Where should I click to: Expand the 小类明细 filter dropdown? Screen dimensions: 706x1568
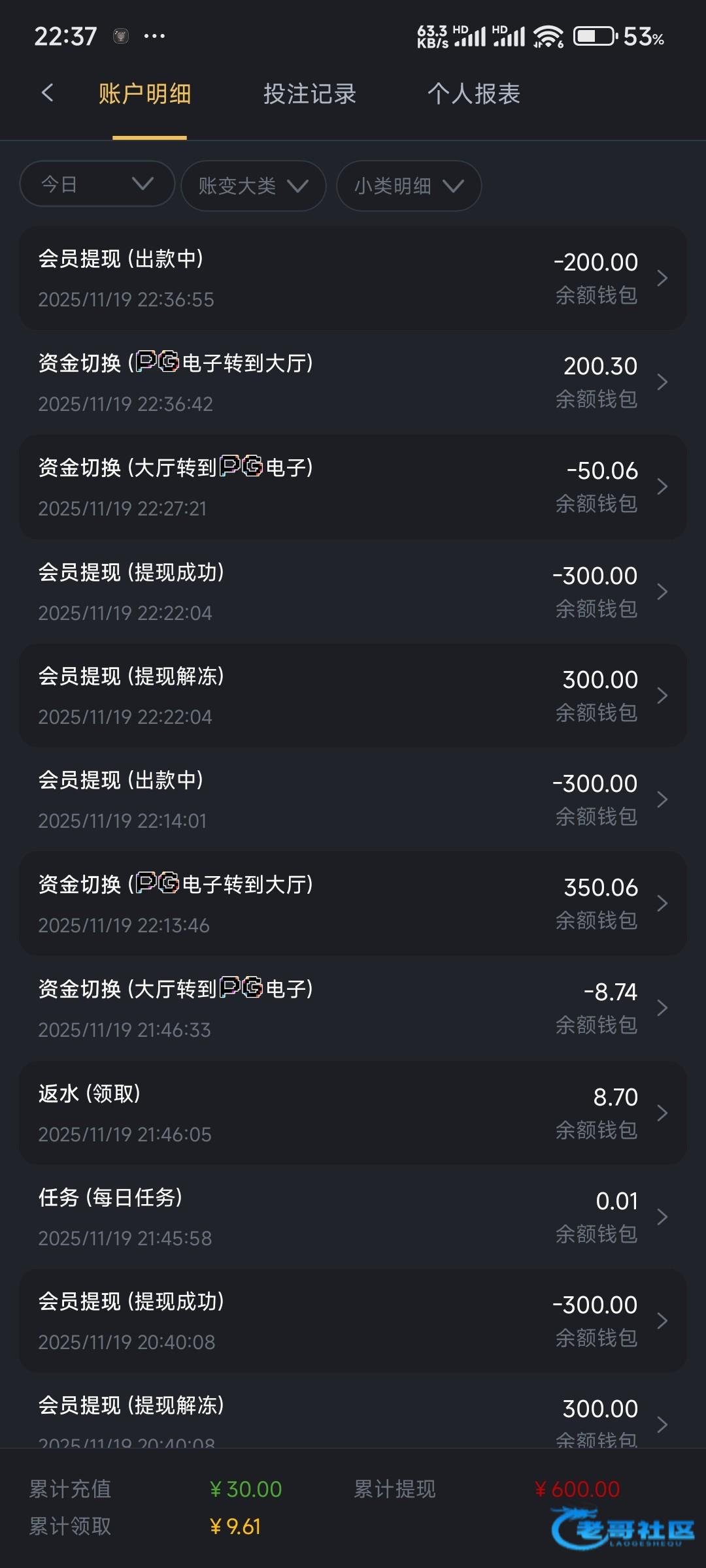tap(409, 186)
